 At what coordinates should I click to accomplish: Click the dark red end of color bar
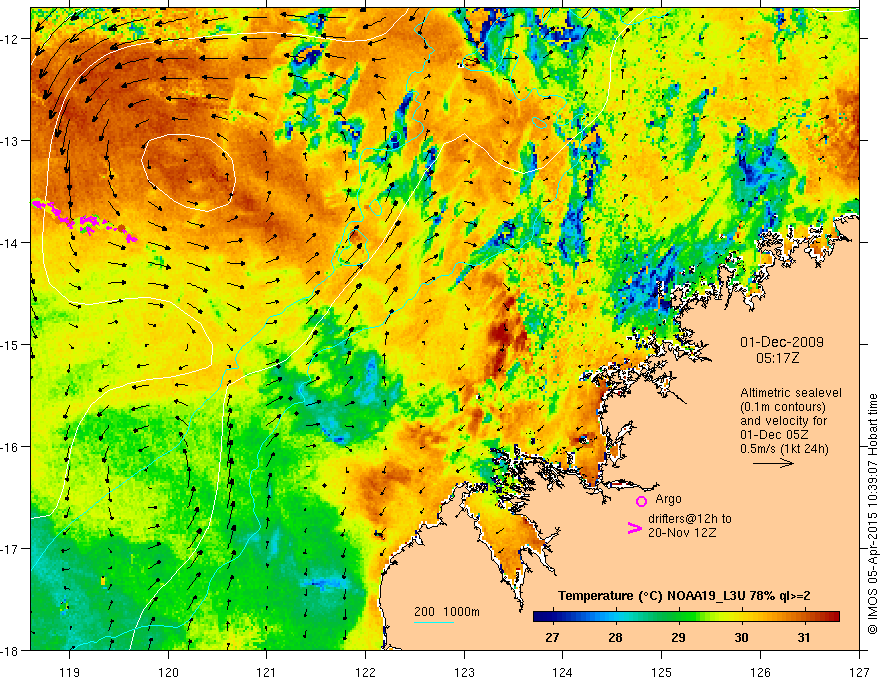[833, 617]
